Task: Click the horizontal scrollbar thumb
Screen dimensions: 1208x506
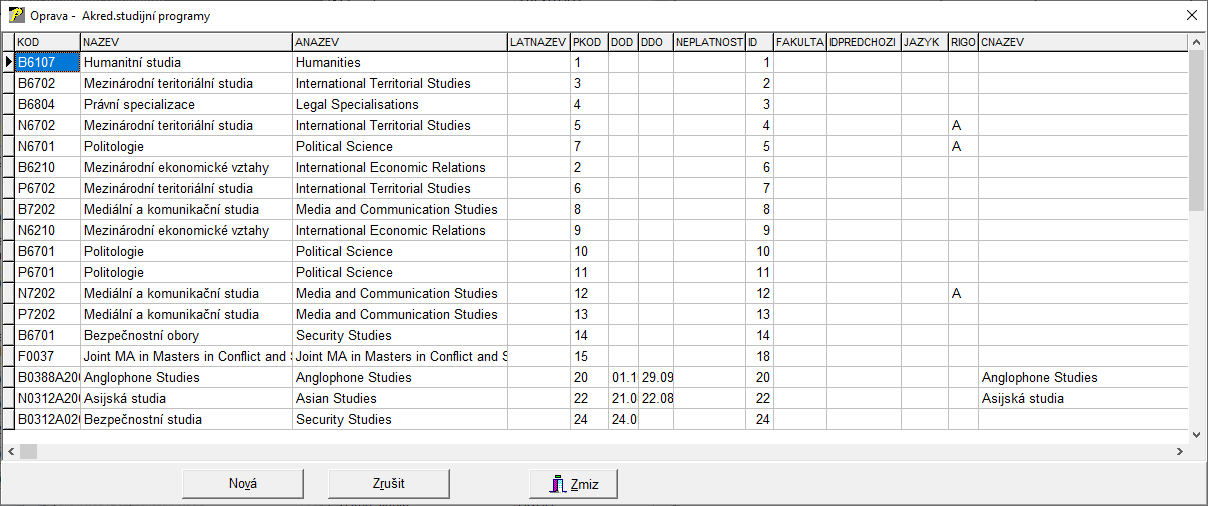Action: point(28,452)
